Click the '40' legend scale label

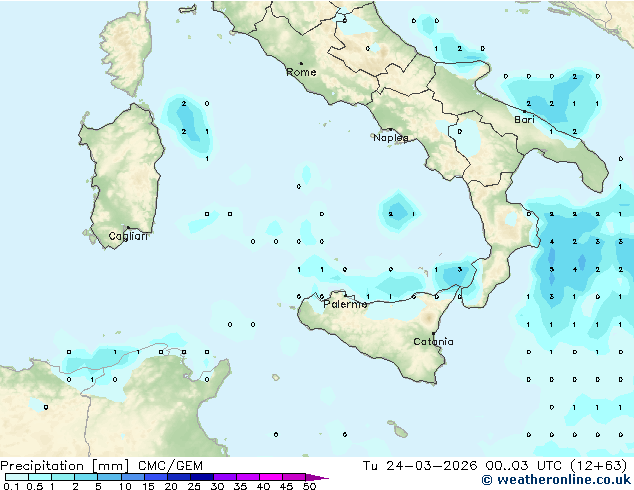pyautogui.click(x=263, y=486)
